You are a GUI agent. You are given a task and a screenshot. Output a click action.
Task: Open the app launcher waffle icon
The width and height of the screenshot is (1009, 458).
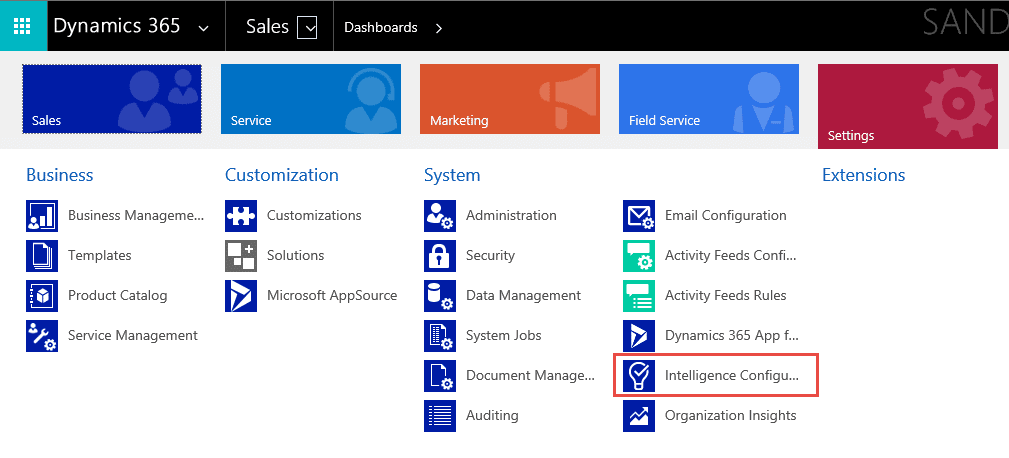[23, 26]
